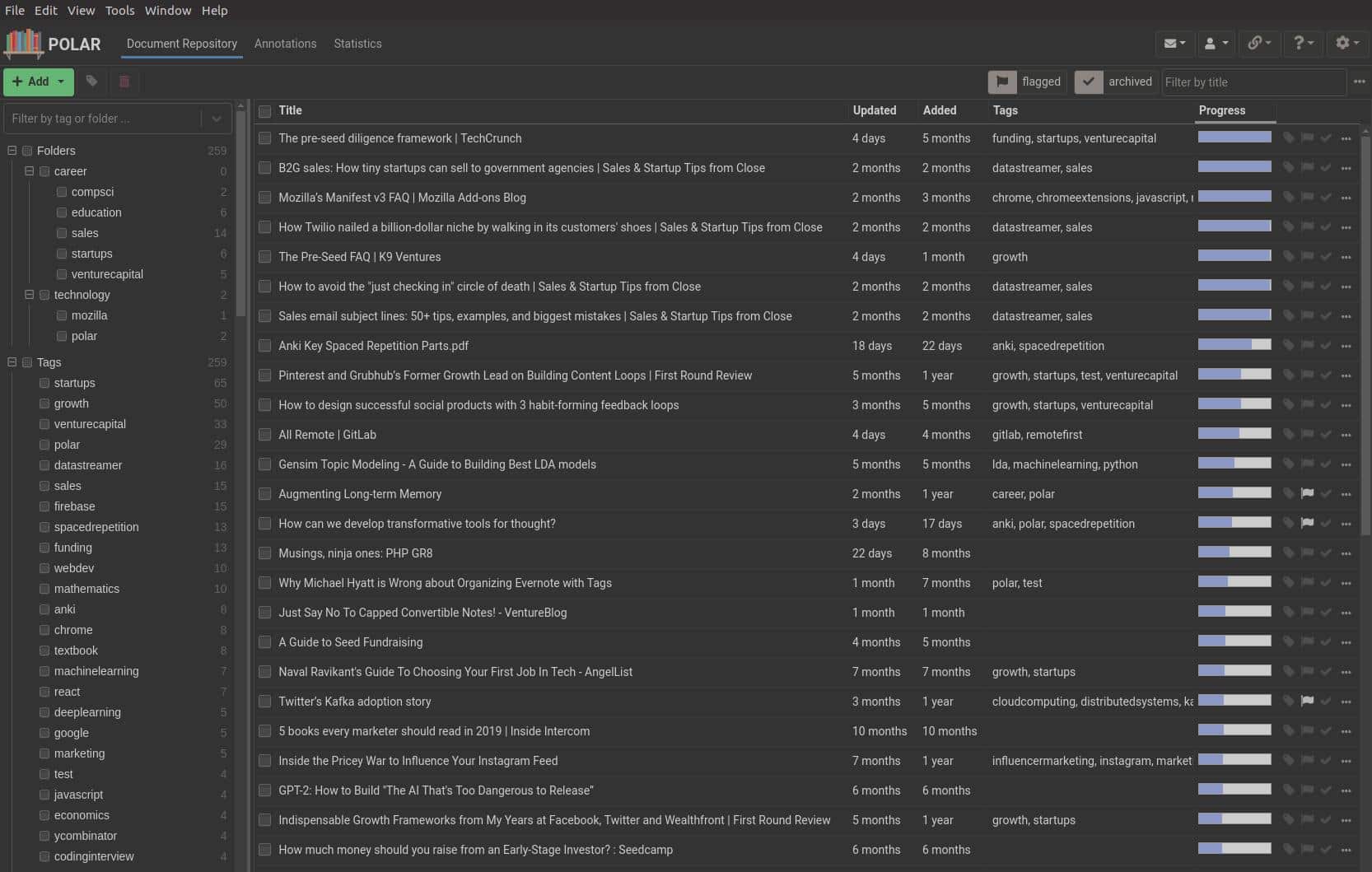The image size is (1372, 872).
Task: Open 5 books every marketer should read document
Action: [434, 731]
